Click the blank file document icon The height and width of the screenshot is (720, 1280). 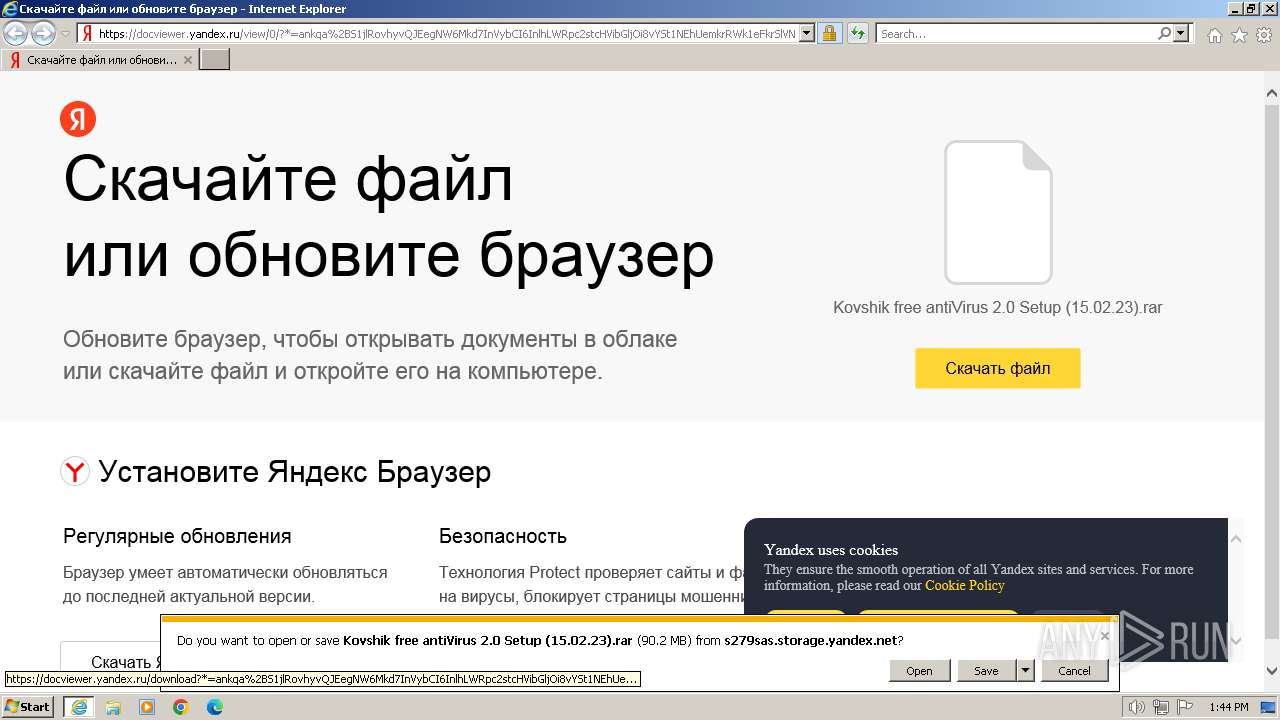(998, 212)
